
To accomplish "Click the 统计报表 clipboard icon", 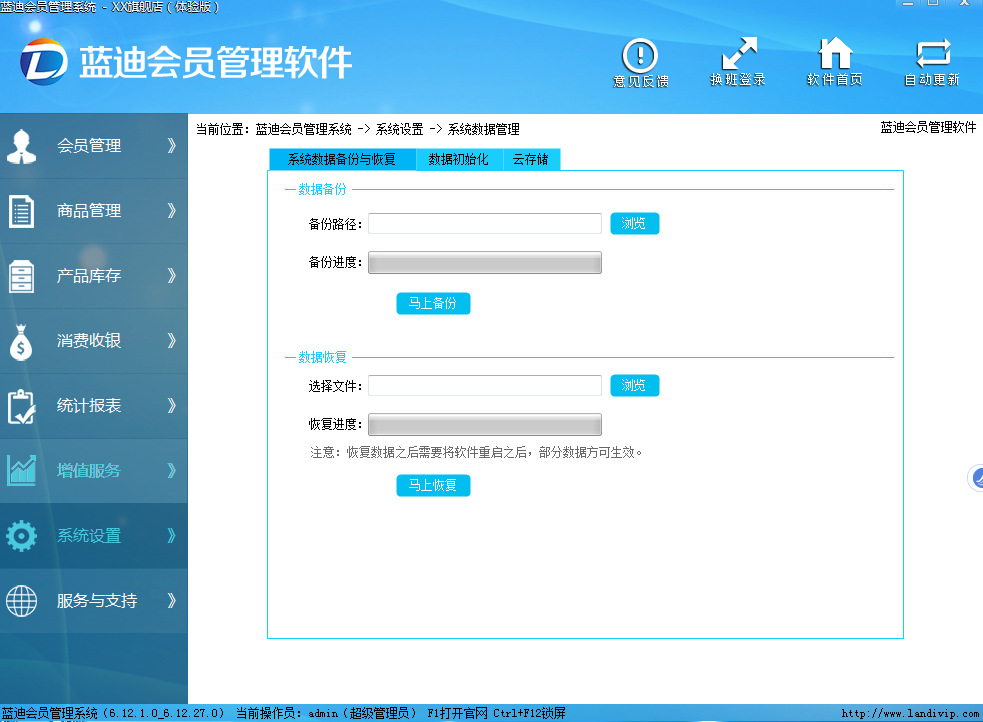I will [21, 407].
